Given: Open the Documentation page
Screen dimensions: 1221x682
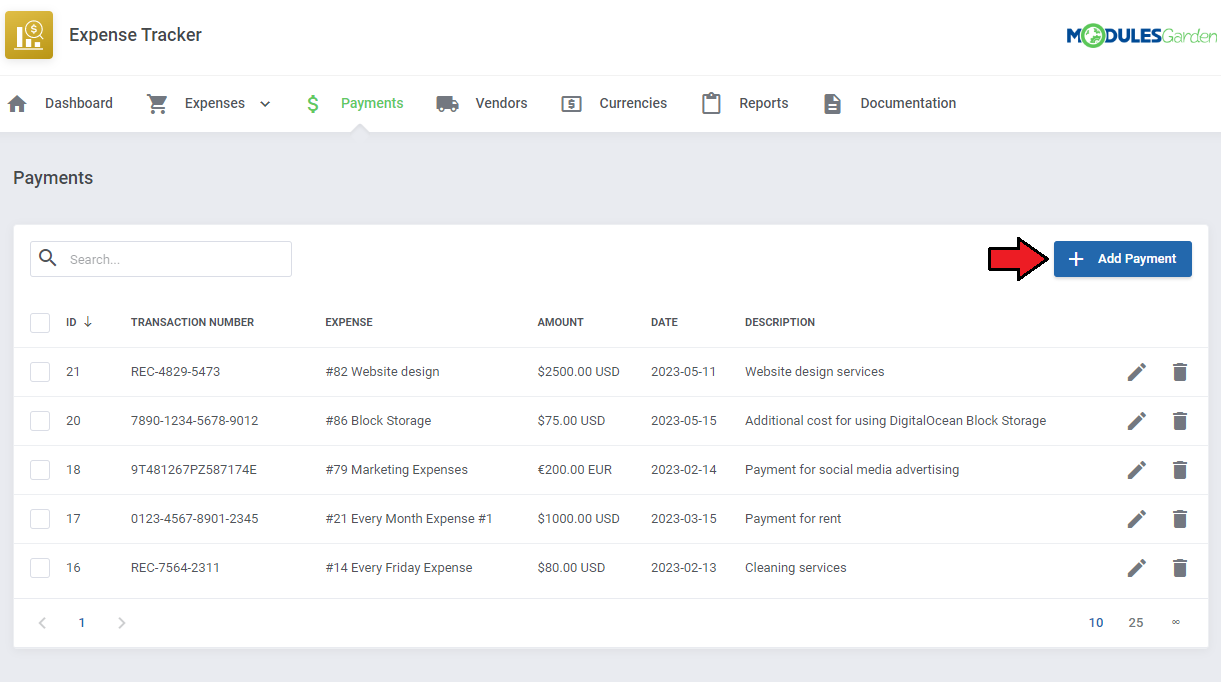Looking at the screenshot, I should 908,103.
